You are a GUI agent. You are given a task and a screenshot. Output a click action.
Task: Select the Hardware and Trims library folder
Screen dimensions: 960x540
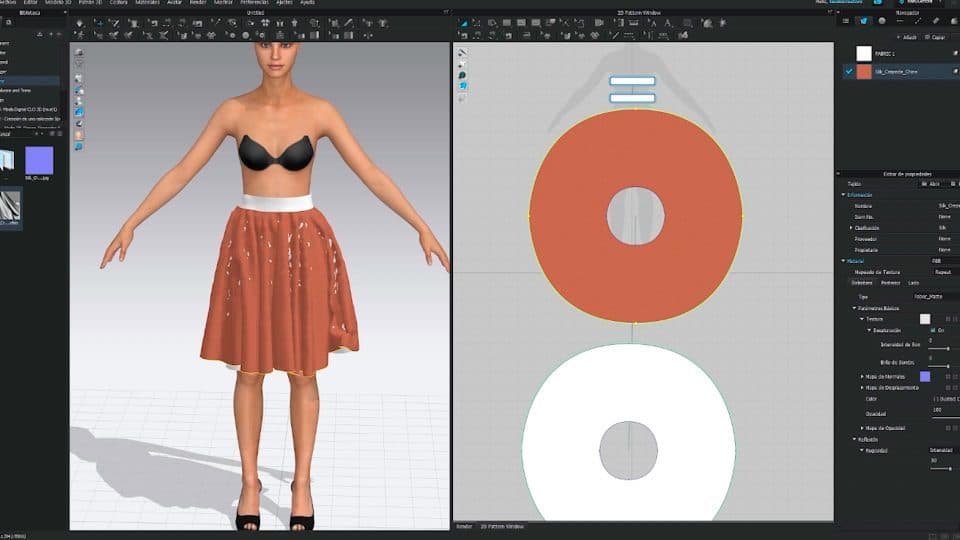click(15, 90)
